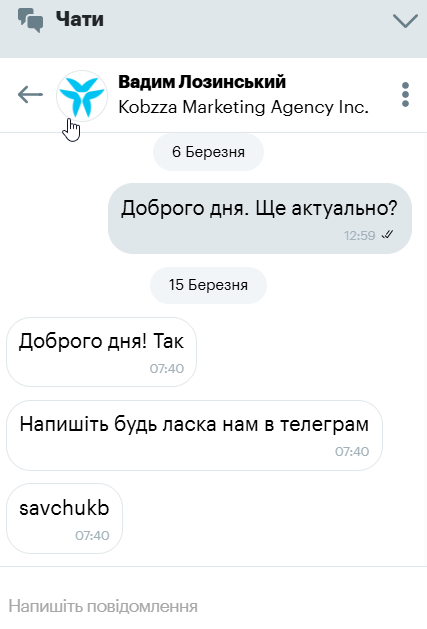Click the 07:40 timestamp under savchukb
Viewport: 427px width, 629px height.
tap(92, 536)
